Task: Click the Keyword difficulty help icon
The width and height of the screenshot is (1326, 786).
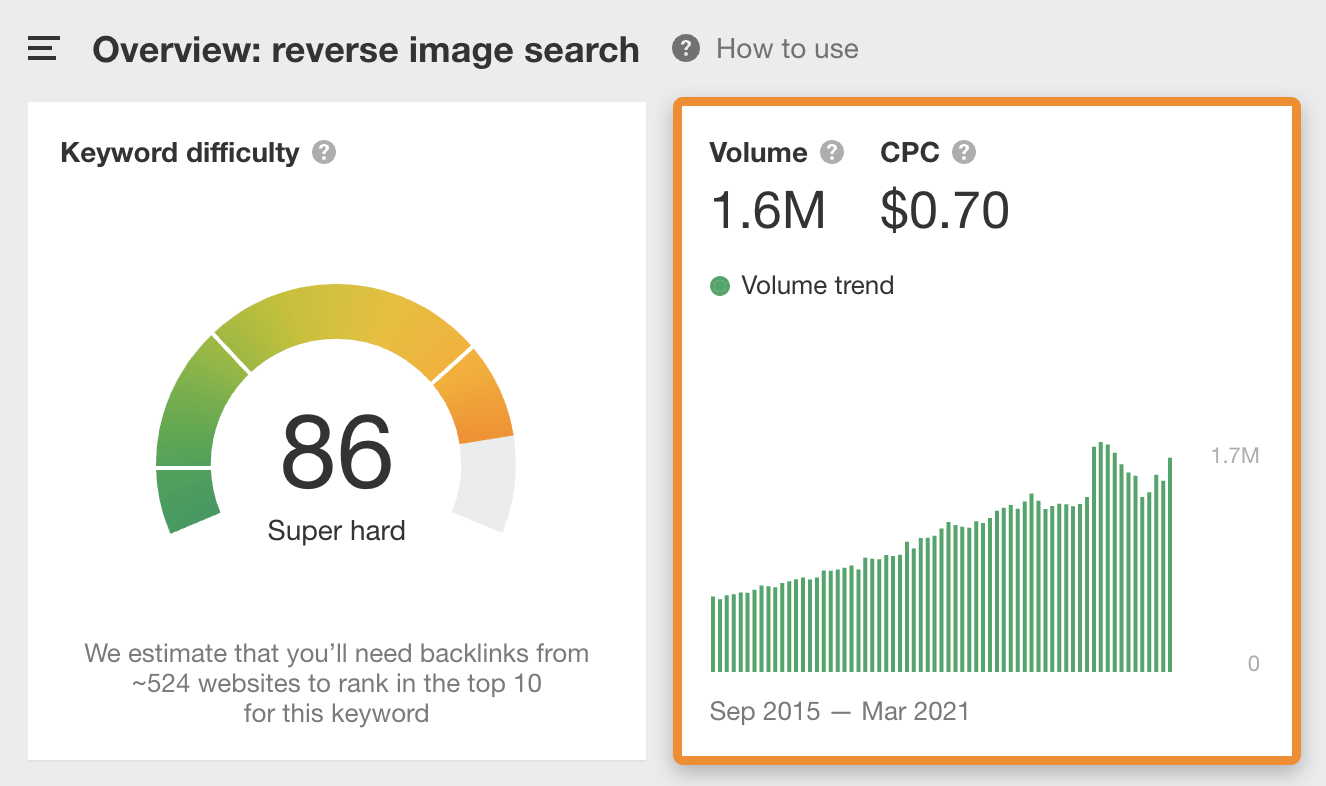Action: tap(324, 153)
